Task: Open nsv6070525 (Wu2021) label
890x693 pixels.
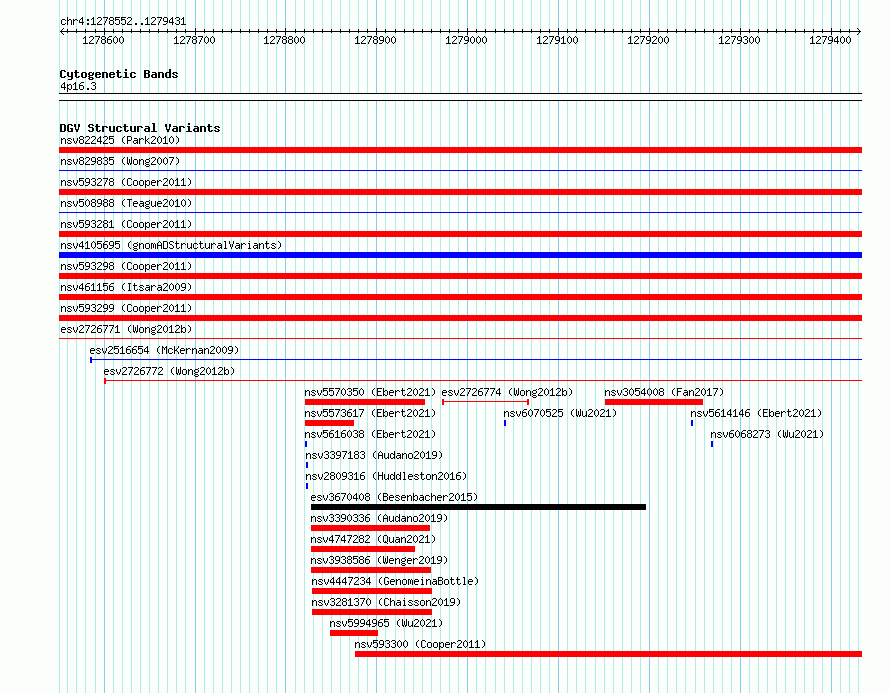Action: (560, 413)
